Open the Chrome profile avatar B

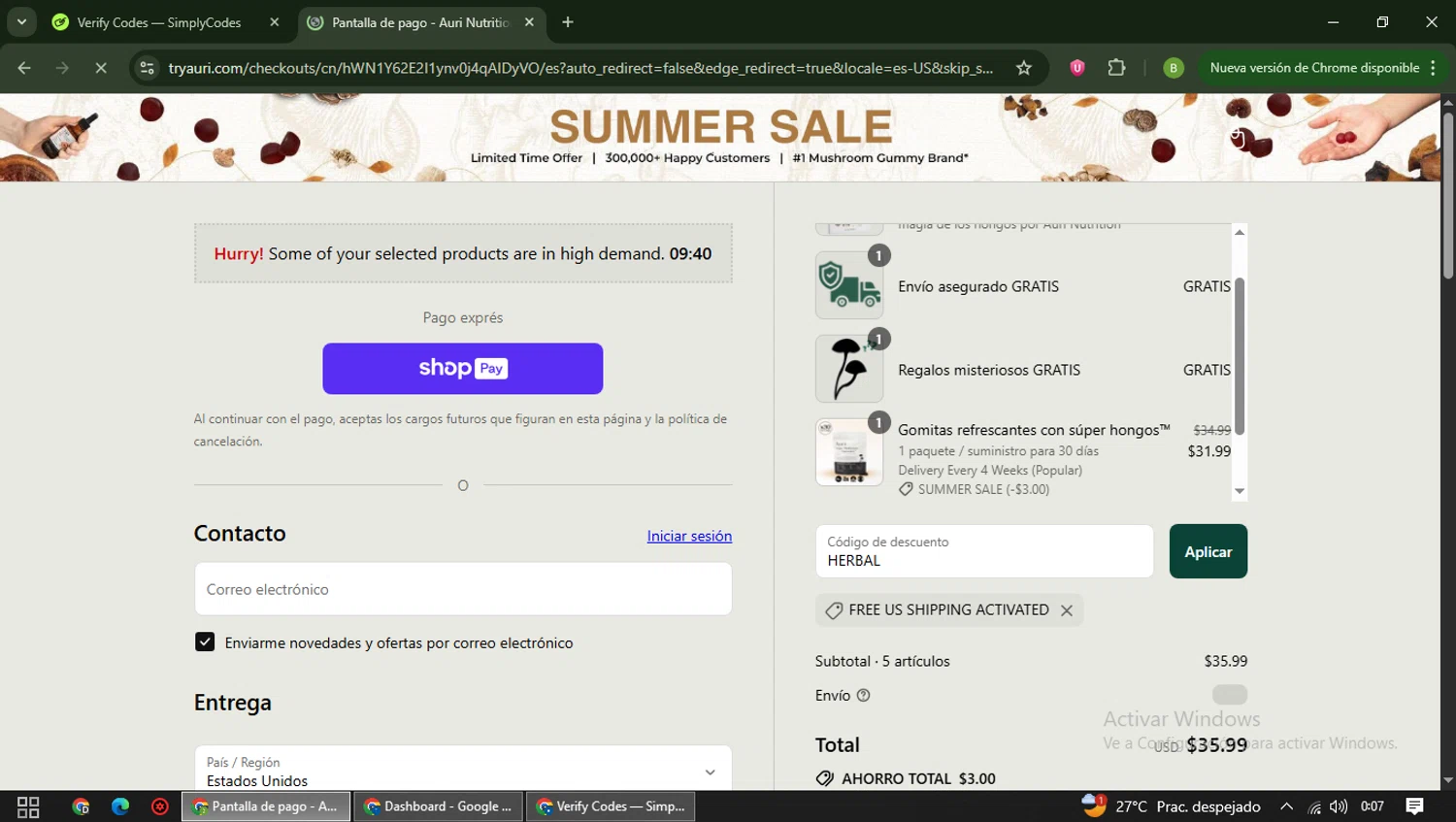click(x=1173, y=68)
